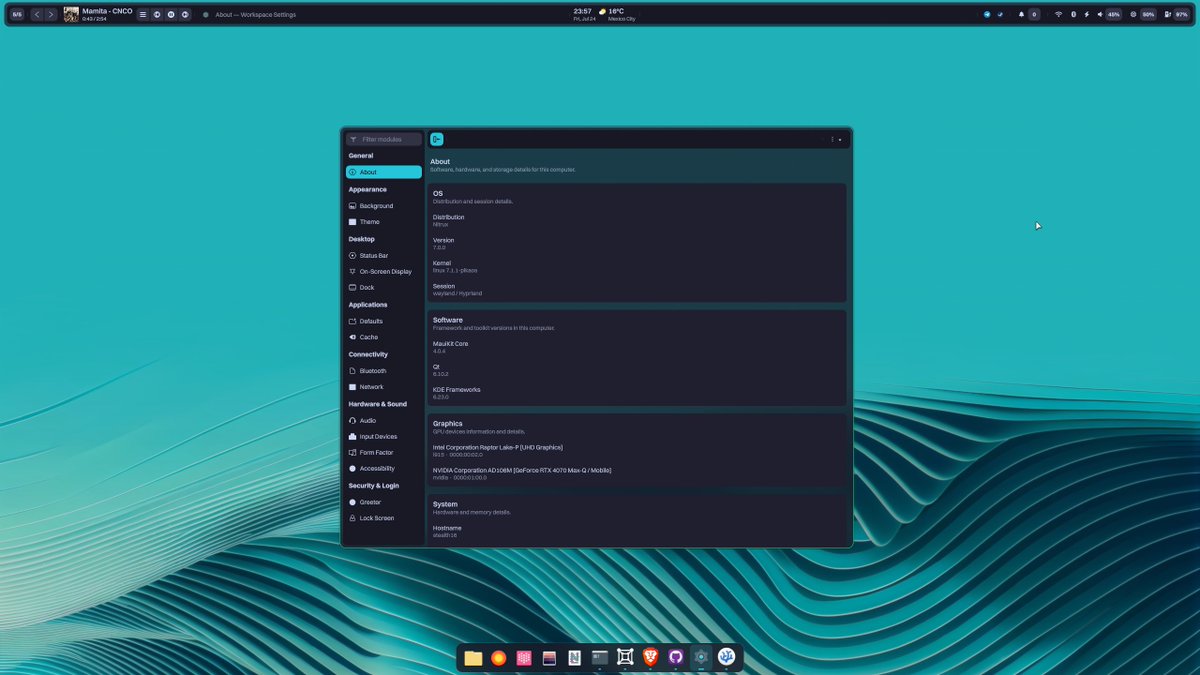Open the Network settings module

pyautogui.click(x=383, y=387)
